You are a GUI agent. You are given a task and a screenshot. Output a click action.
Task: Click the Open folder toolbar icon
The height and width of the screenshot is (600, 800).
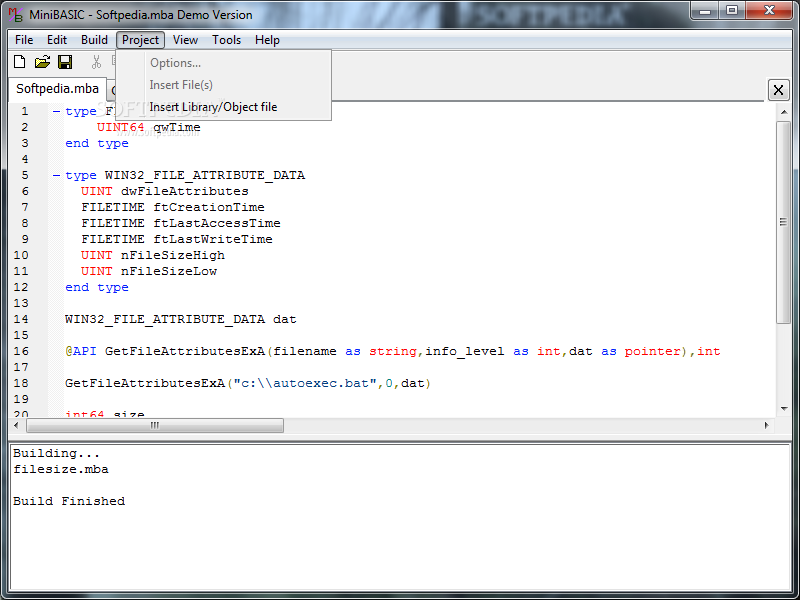[x=42, y=62]
